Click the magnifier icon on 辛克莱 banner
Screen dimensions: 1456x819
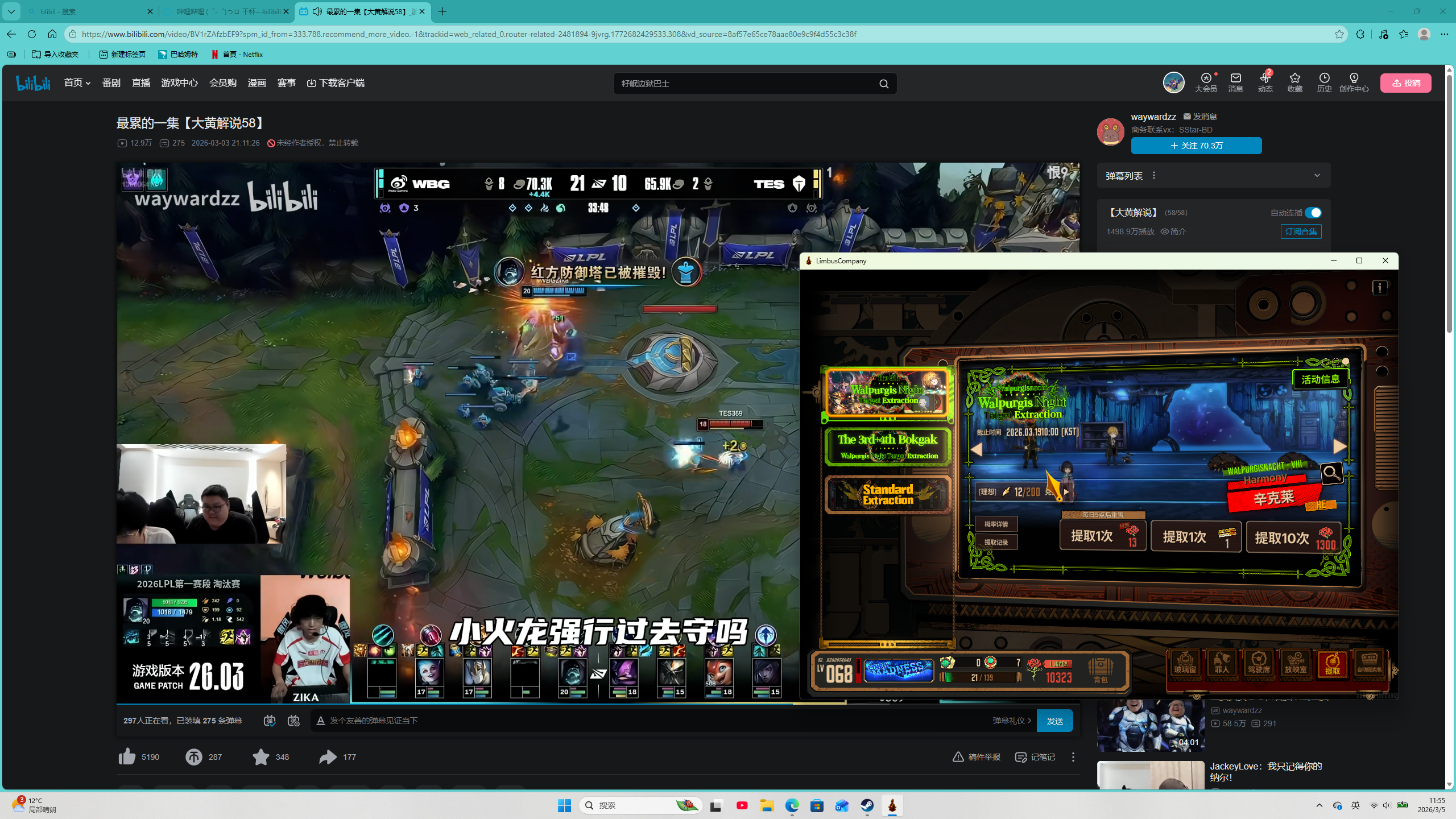point(1331,473)
